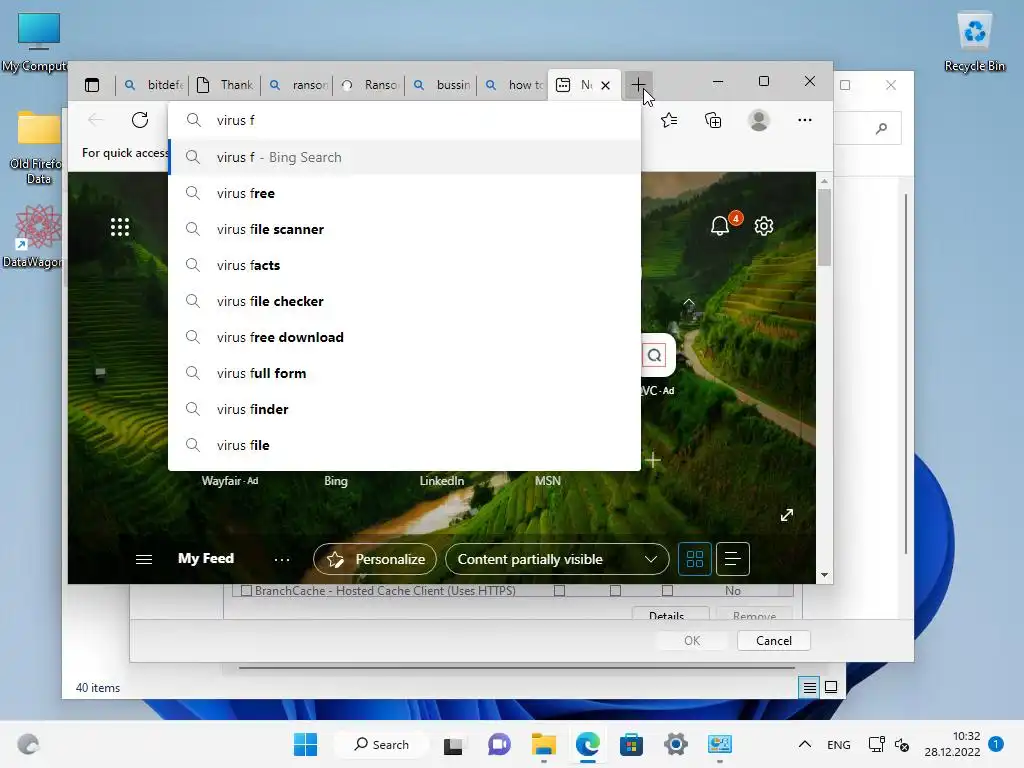Open the My Feed hamburger menu
This screenshot has width=1024, height=768.
[144, 559]
